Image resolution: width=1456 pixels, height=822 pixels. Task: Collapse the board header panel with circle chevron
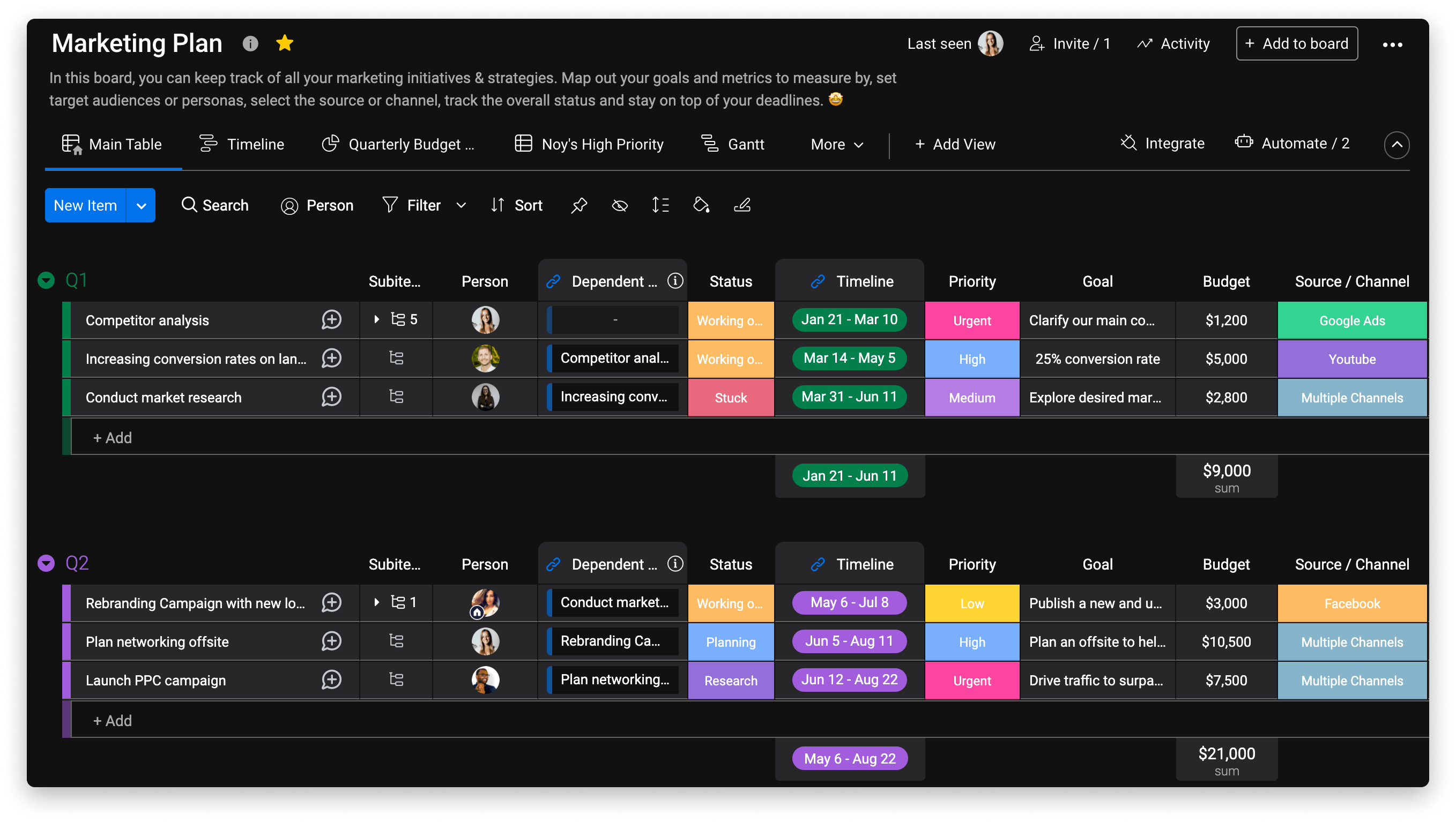1396,145
